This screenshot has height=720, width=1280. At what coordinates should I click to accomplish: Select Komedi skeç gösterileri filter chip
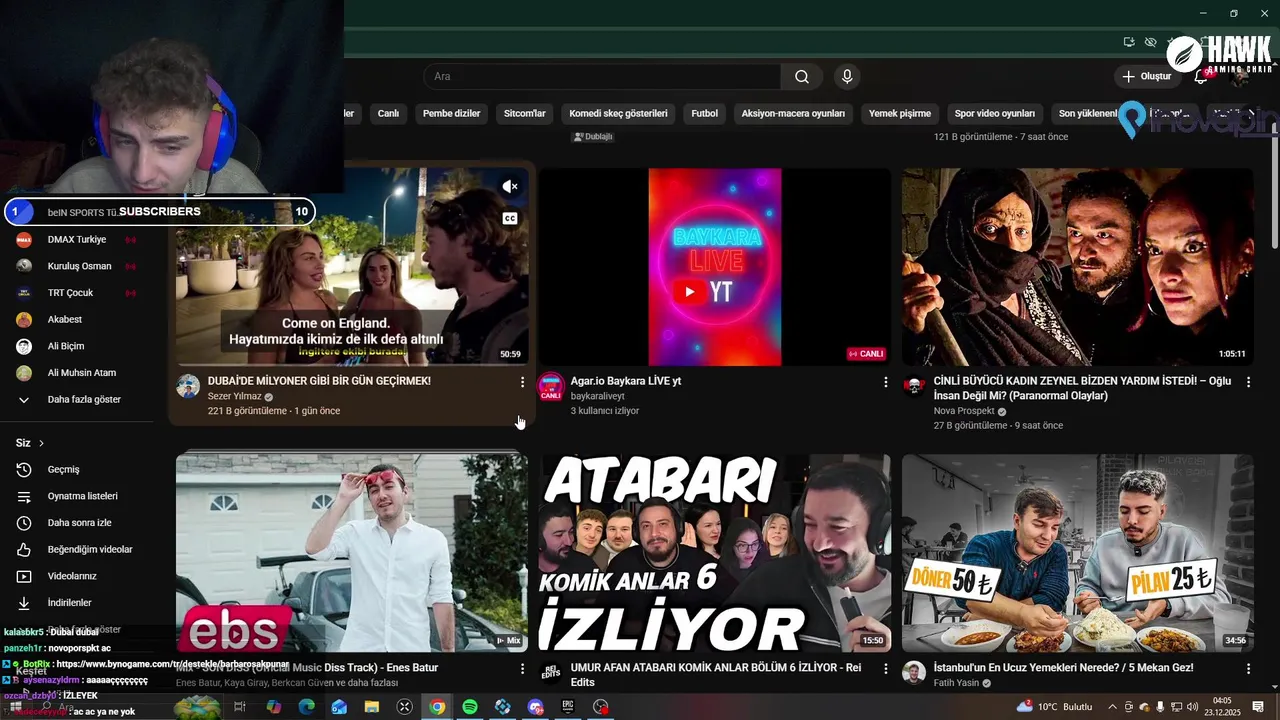pyautogui.click(x=618, y=114)
